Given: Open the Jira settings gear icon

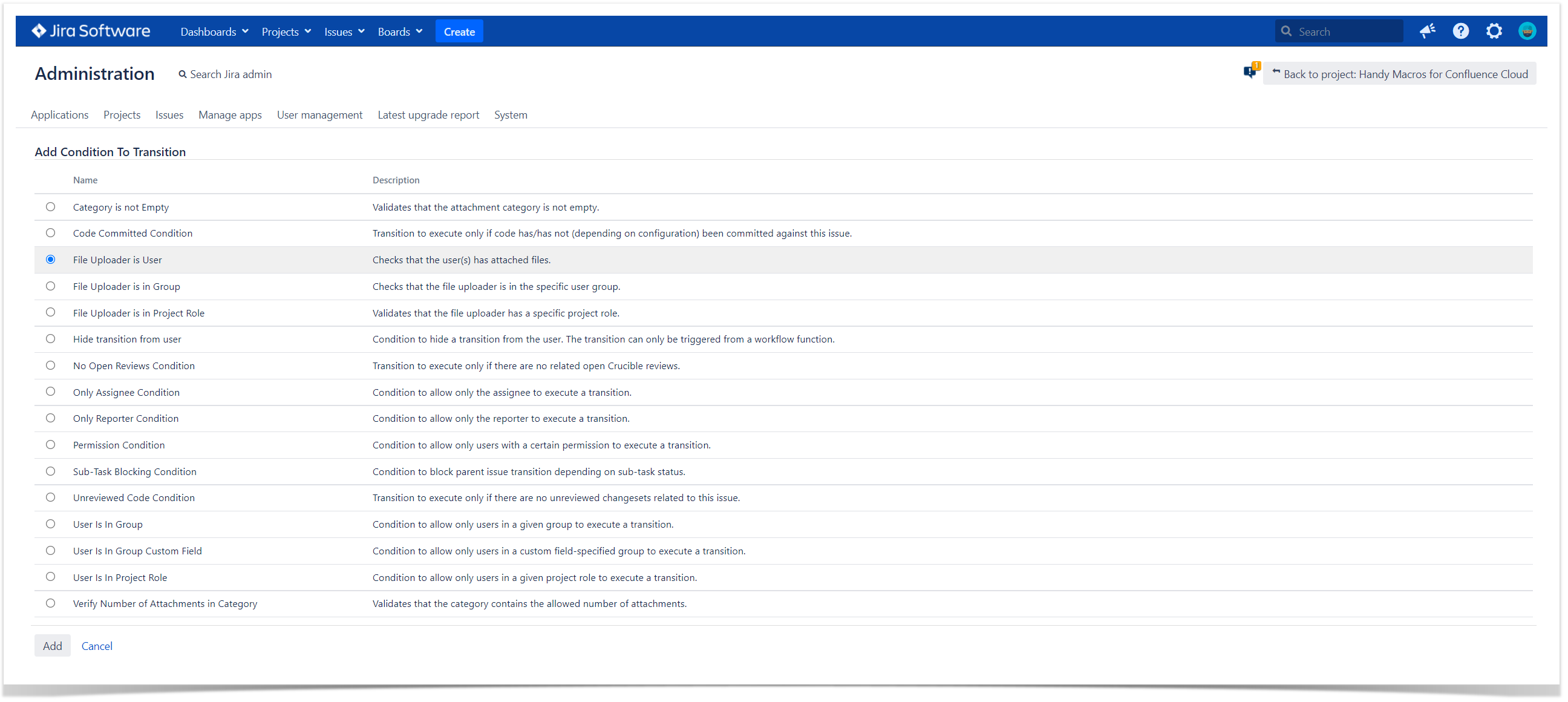Looking at the screenshot, I should pos(1494,31).
